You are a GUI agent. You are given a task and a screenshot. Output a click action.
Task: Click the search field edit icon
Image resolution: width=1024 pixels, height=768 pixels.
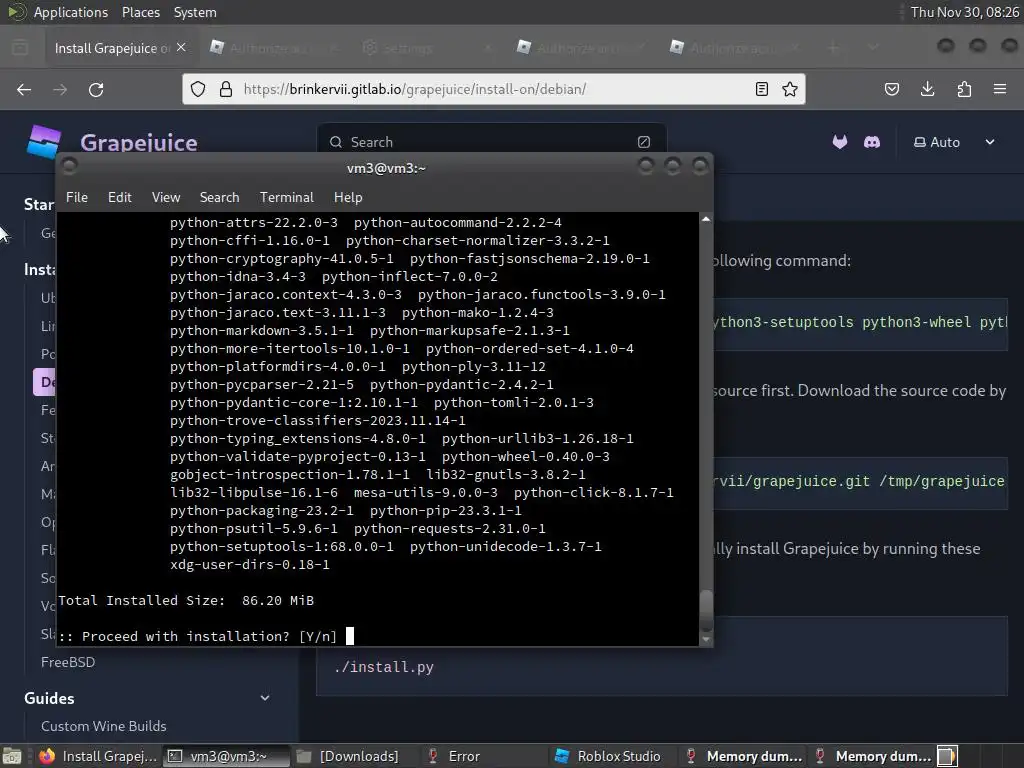click(644, 142)
